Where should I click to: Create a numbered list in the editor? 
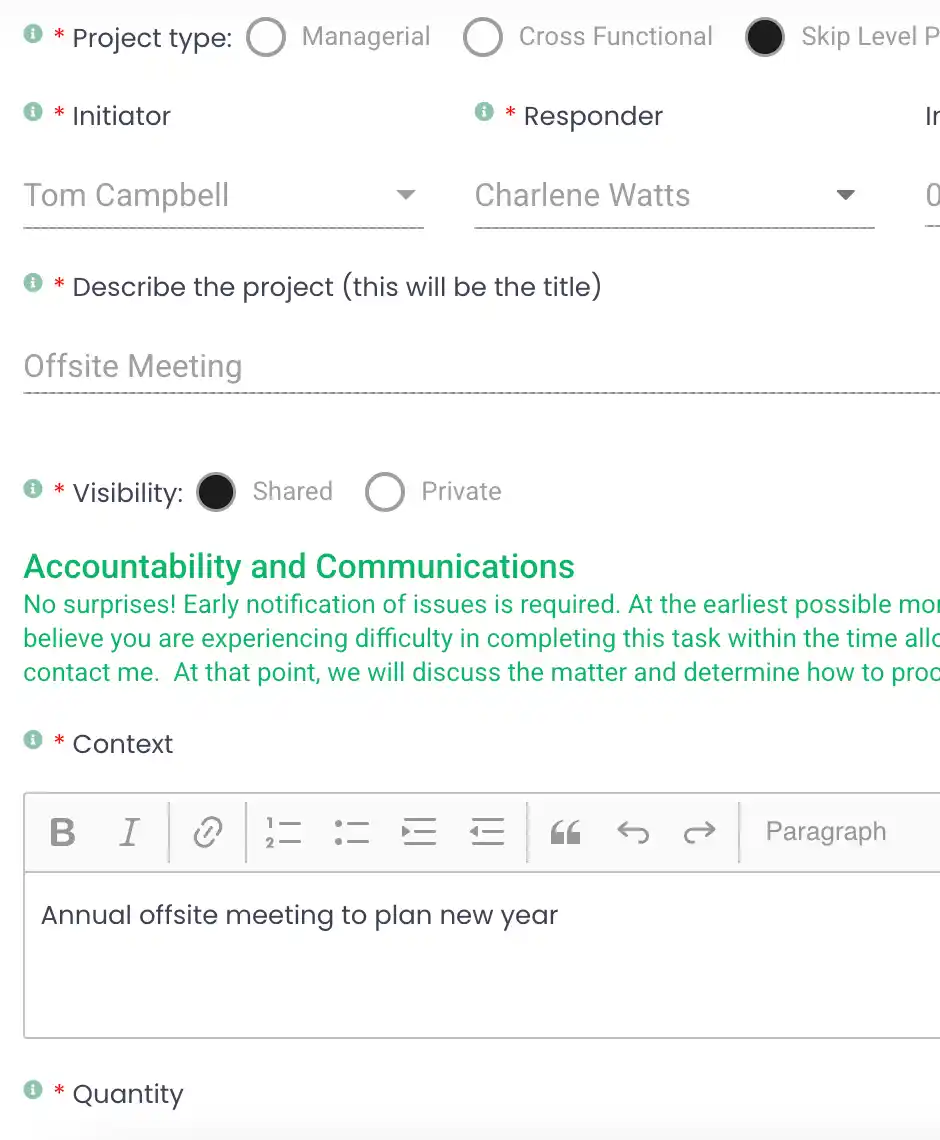coord(284,831)
